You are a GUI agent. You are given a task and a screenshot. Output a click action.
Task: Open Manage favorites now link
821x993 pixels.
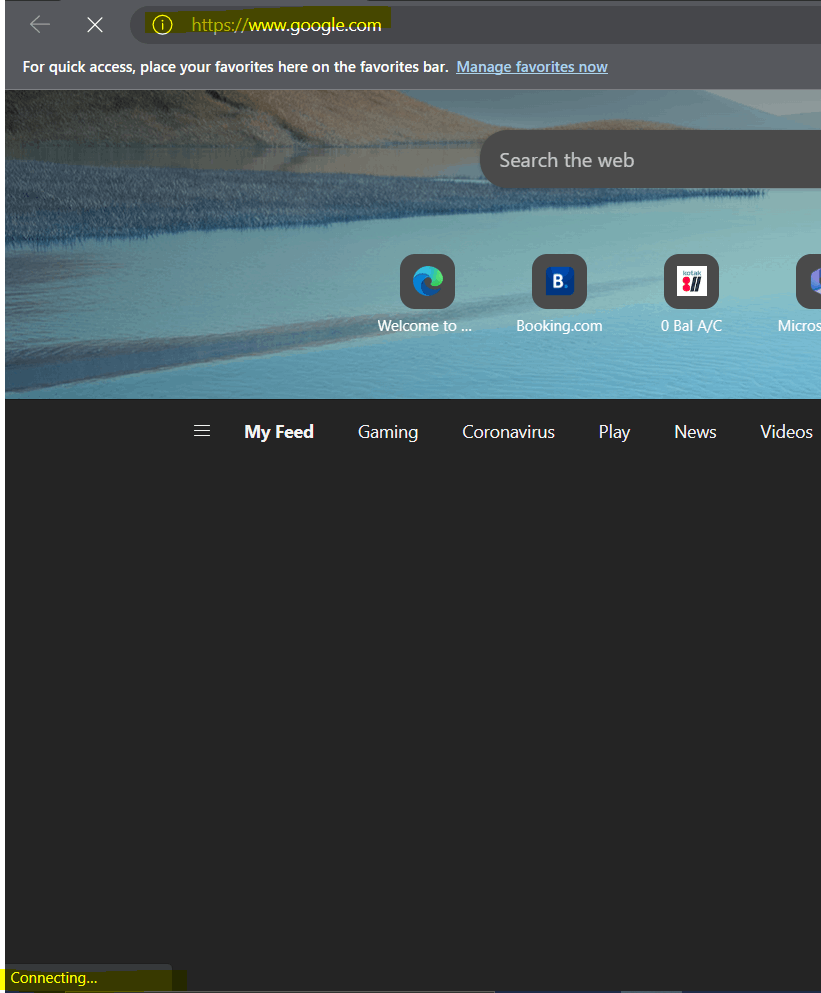[531, 66]
